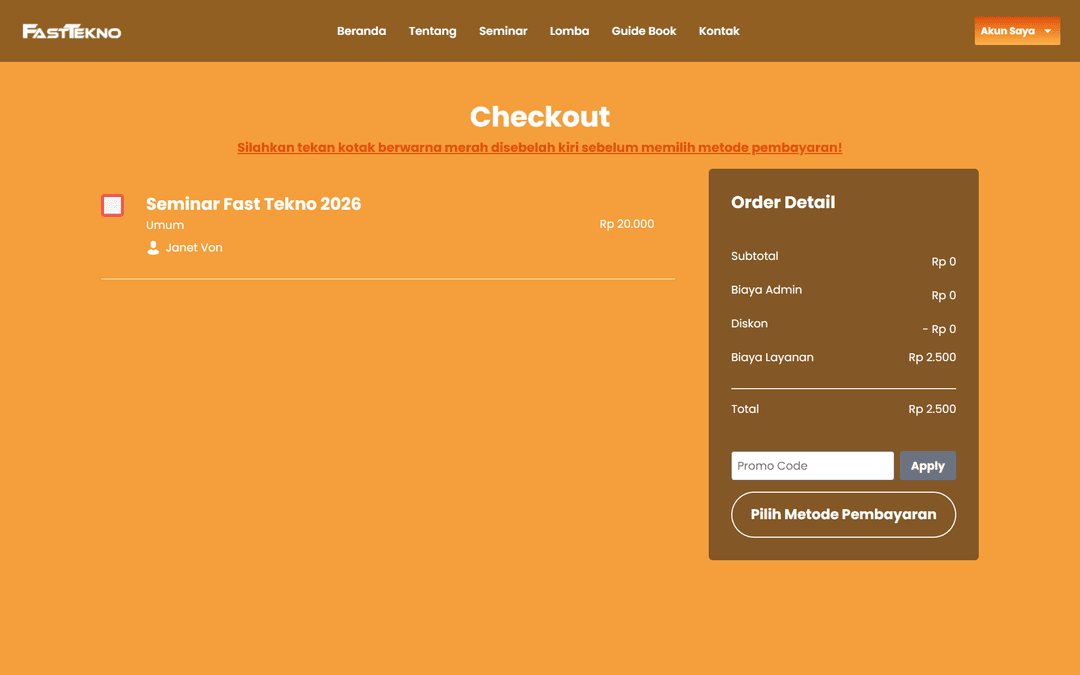Click the Apply promo code button

click(928, 465)
